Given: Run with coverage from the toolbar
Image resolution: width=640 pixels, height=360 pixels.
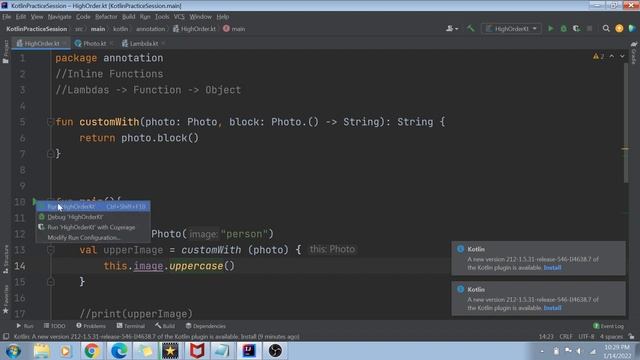Looking at the screenshot, I should pyautogui.click(x=576, y=29).
